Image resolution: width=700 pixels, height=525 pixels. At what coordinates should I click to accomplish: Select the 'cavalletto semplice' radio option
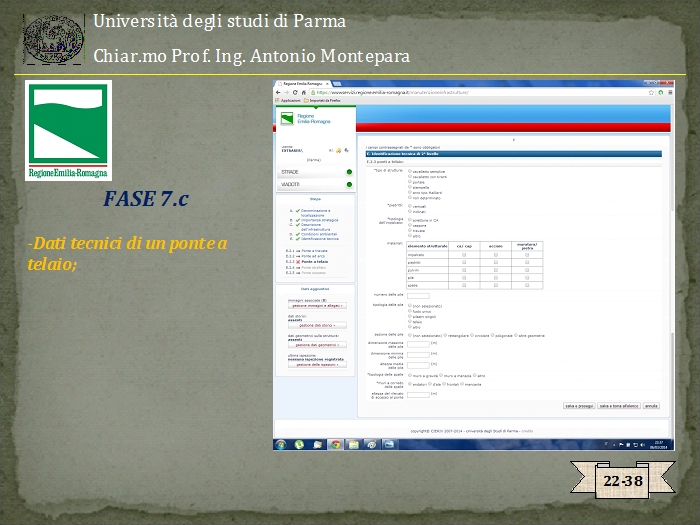(x=410, y=171)
